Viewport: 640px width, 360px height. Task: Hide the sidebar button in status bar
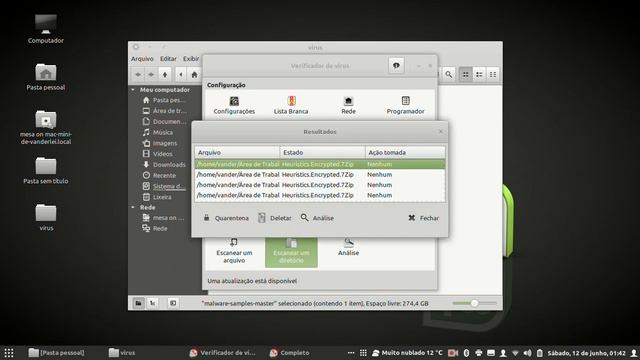point(173,303)
